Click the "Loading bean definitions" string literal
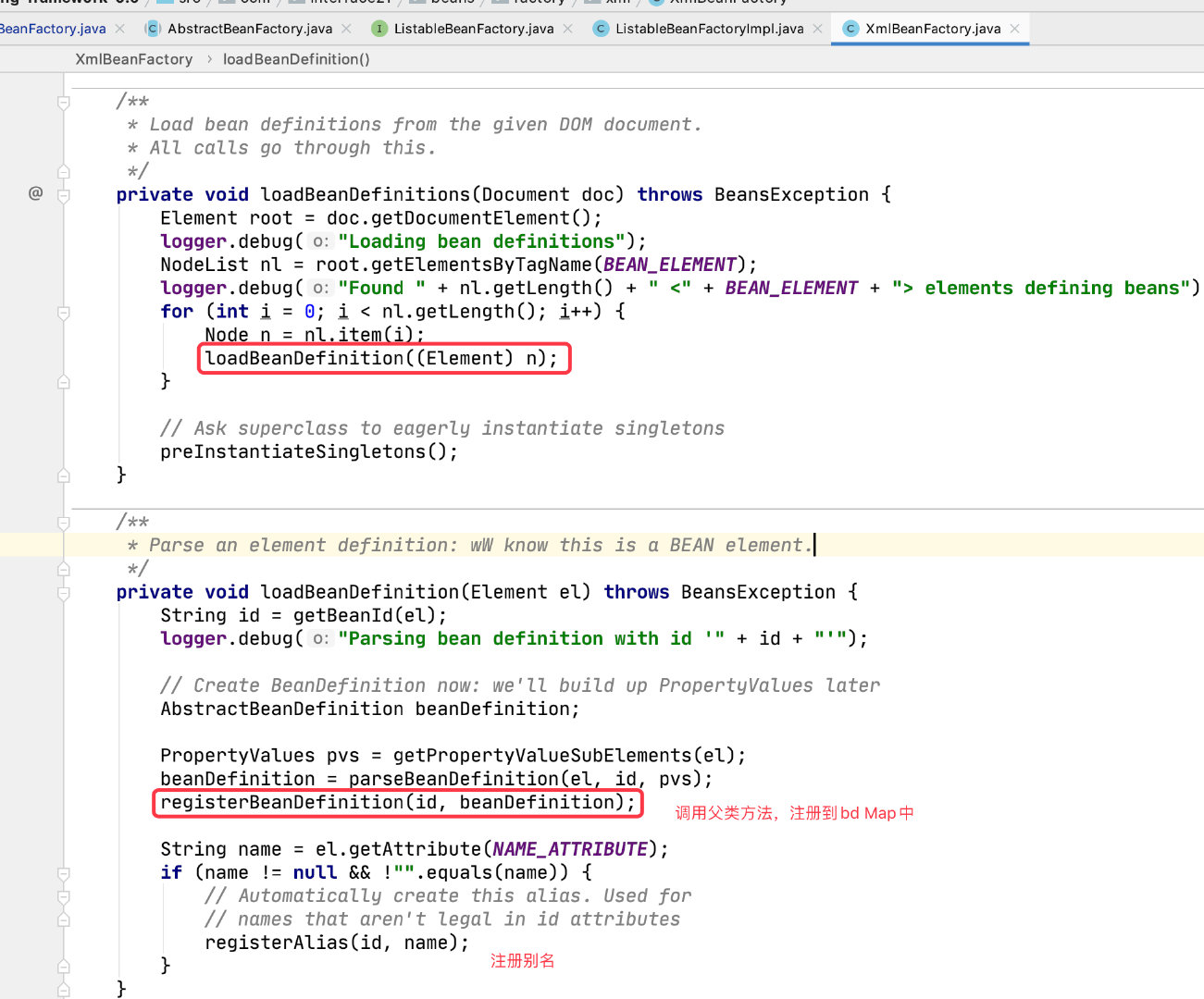The height and width of the screenshot is (999, 1204). point(482,241)
